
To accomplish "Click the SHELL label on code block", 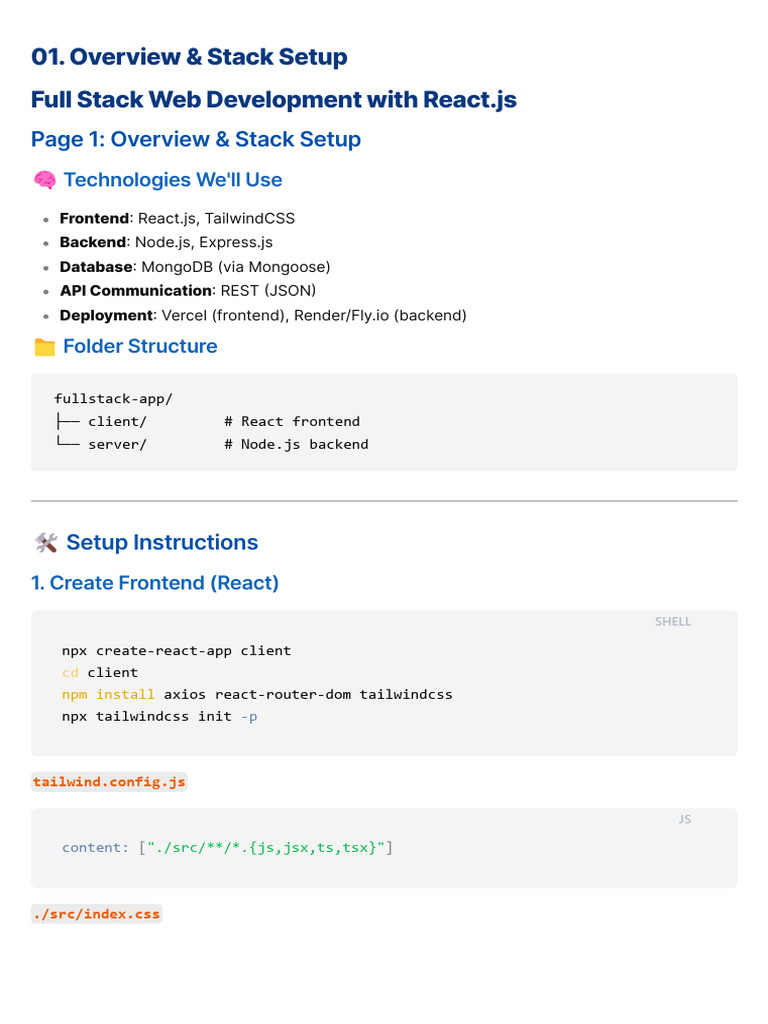I will [x=673, y=621].
